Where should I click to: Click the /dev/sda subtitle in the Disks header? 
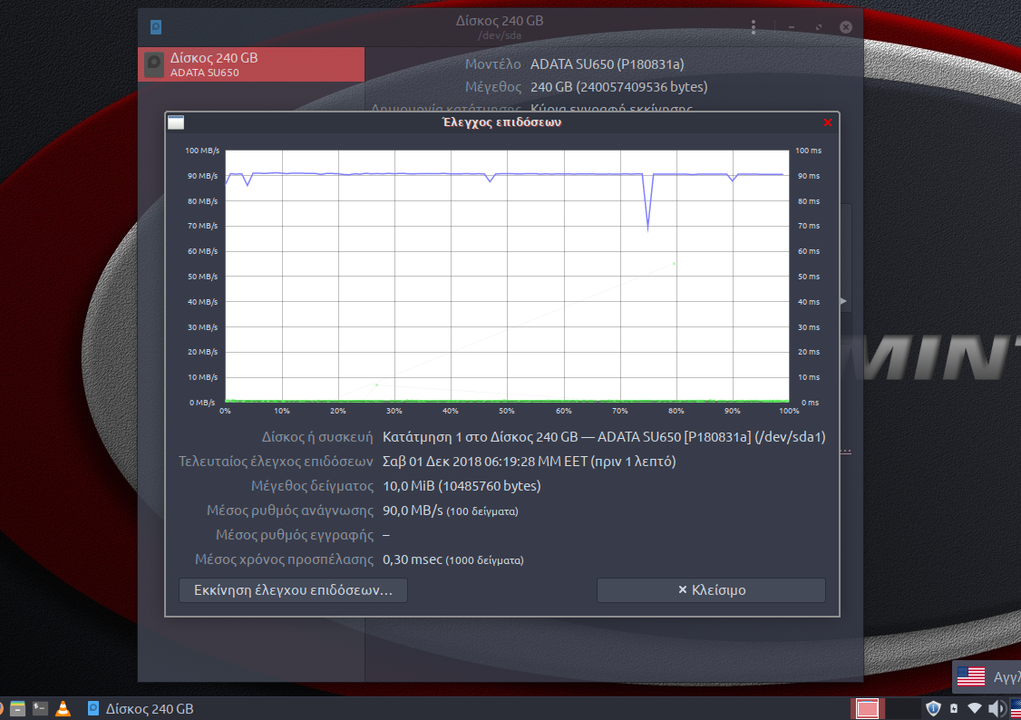click(499, 35)
